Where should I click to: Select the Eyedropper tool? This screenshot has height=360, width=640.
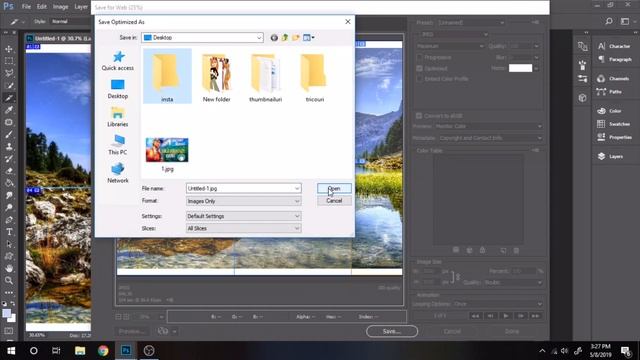click(9, 110)
